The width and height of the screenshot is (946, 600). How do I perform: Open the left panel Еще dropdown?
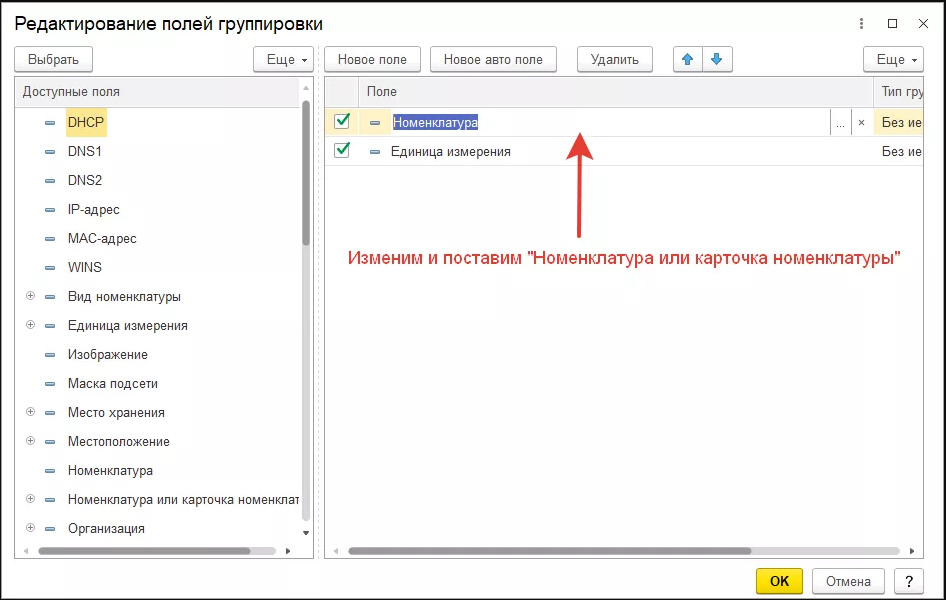coord(284,59)
